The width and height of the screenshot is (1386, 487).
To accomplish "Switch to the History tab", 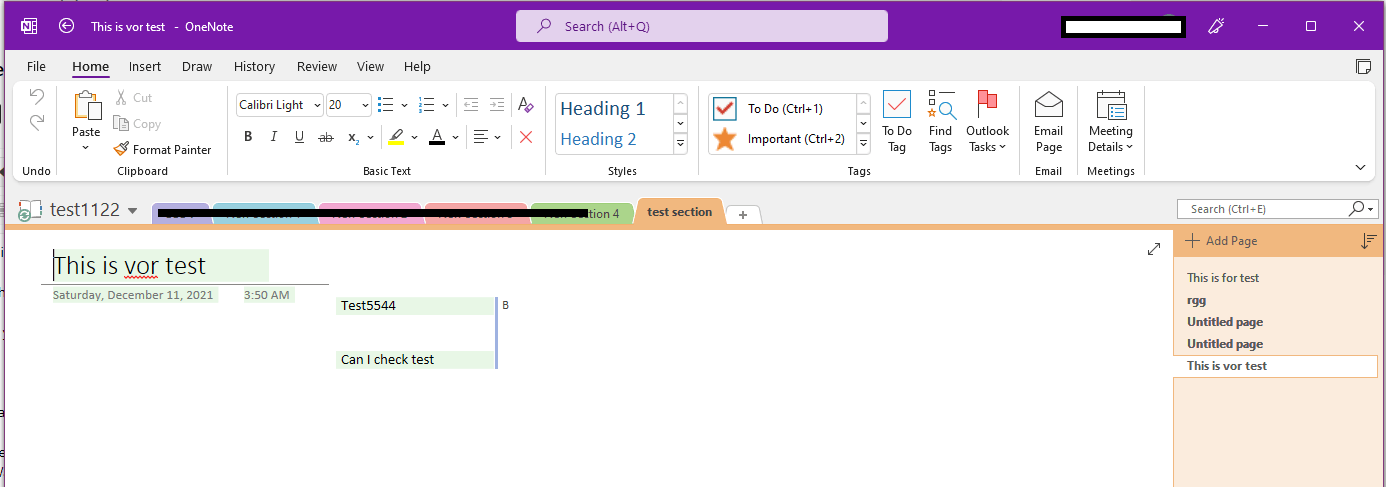I will (254, 66).
